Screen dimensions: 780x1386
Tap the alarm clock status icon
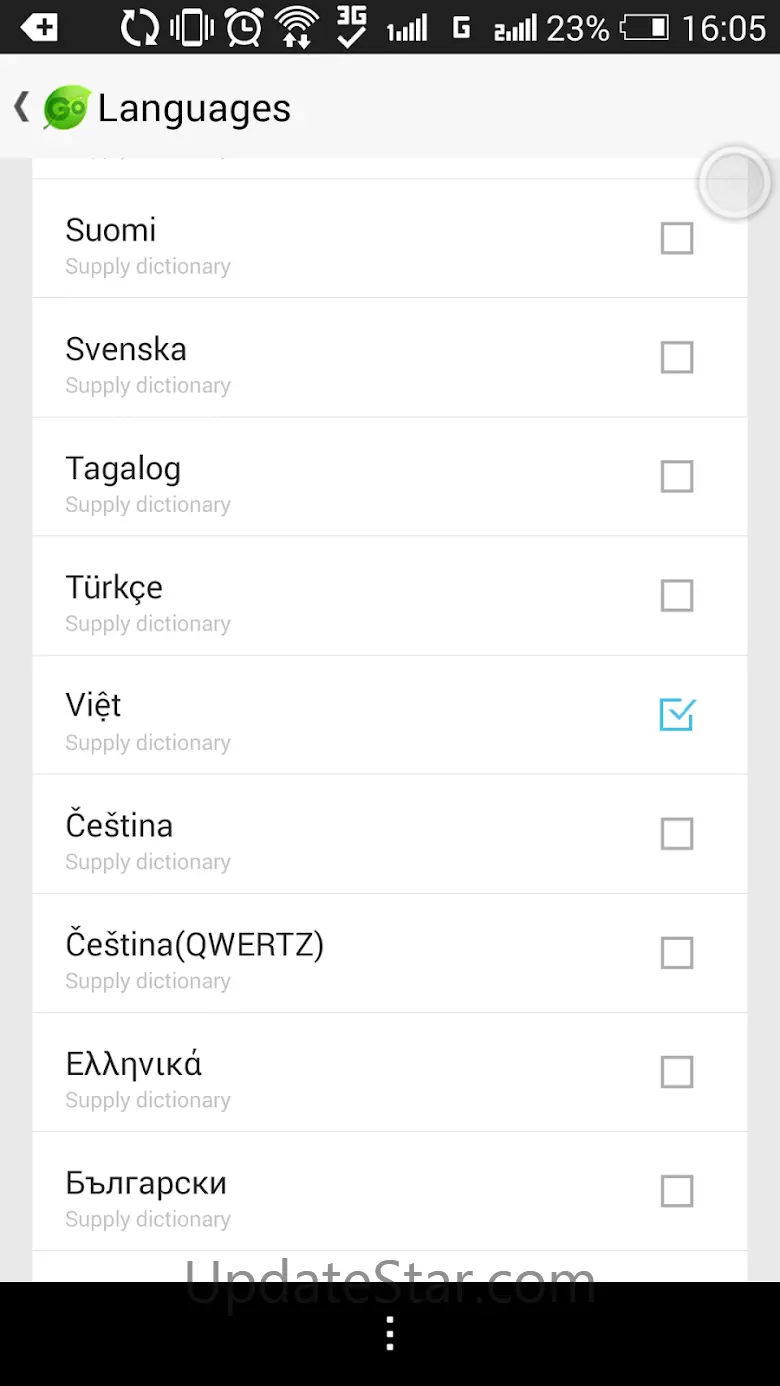tap(244, 27)
